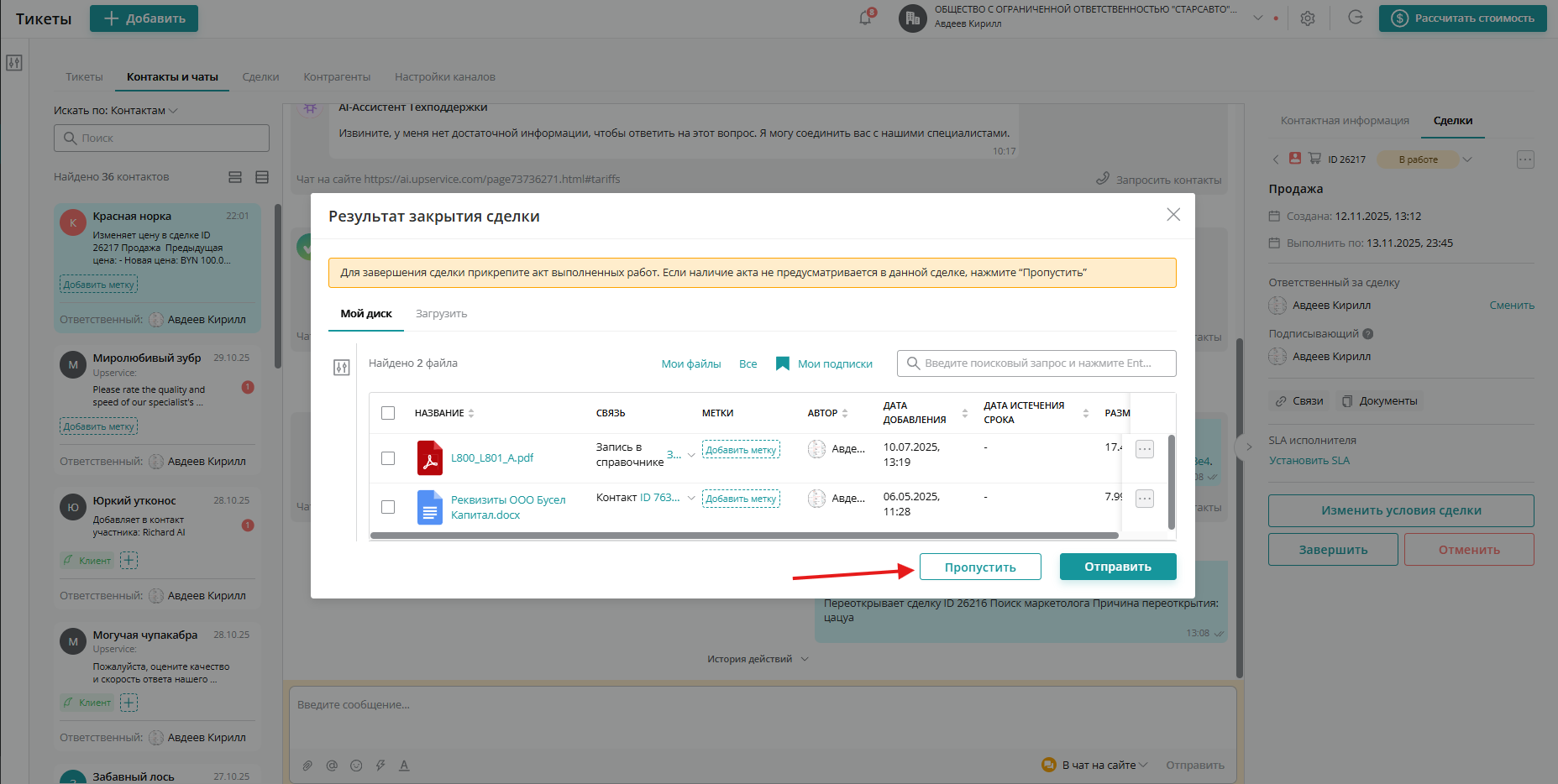This screenshot has width=1558, height=784.
Task: Click the Пропустить button
Action: pos(980,567)
